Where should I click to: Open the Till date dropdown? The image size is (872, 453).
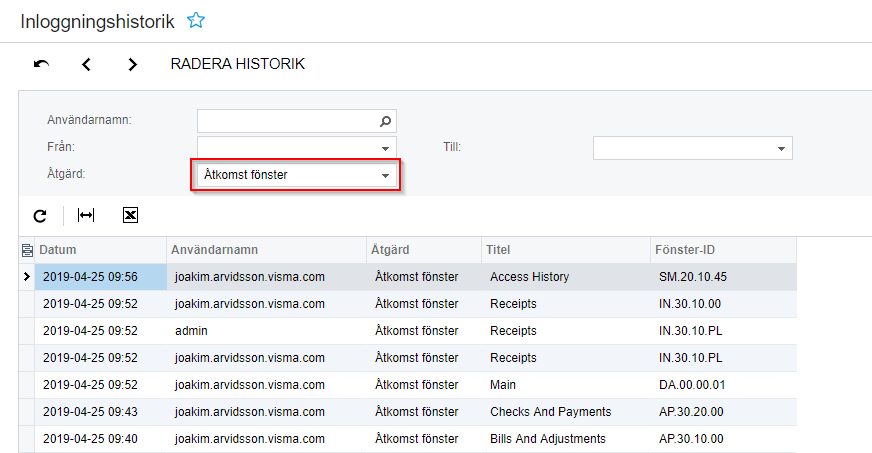point(781,148)
